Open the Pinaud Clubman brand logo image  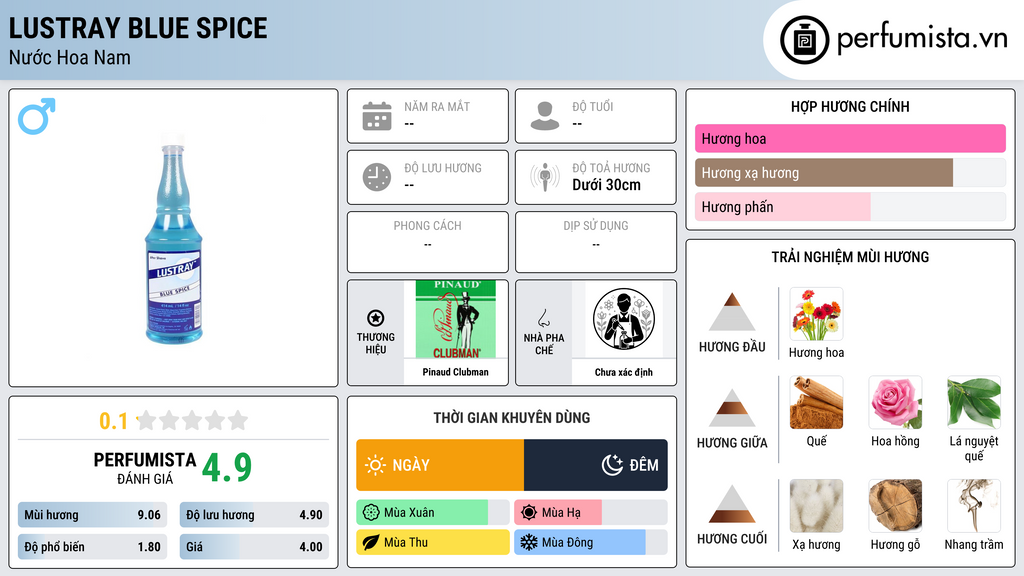click(456, 319)
